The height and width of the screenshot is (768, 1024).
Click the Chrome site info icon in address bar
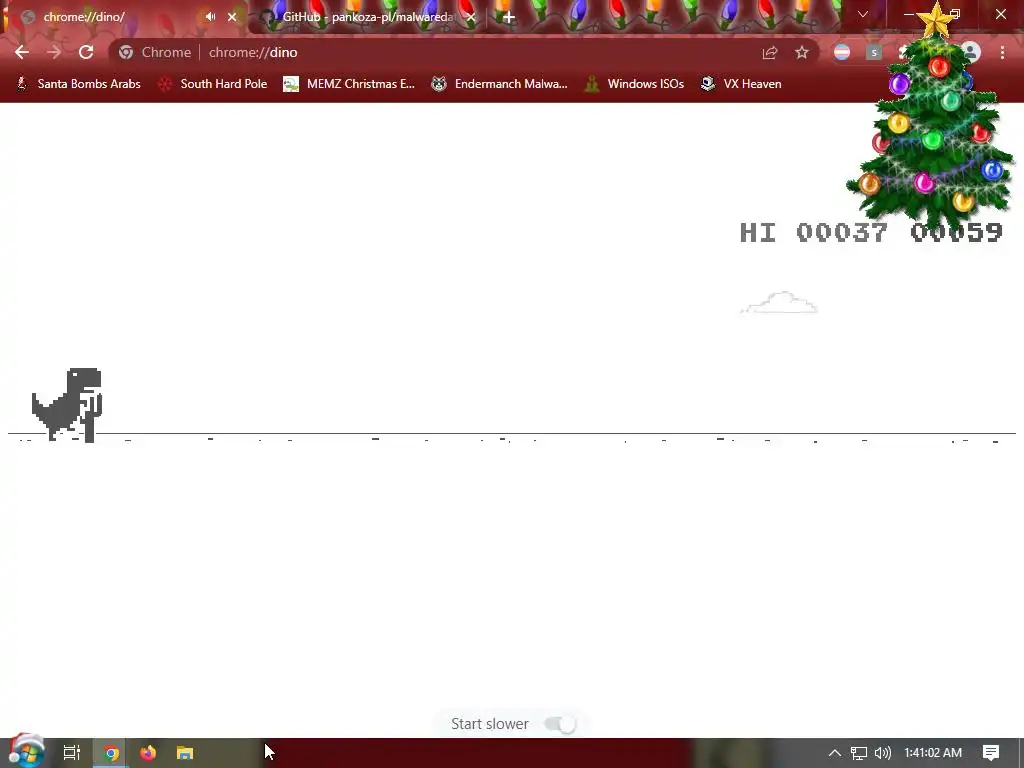(126, 52)
